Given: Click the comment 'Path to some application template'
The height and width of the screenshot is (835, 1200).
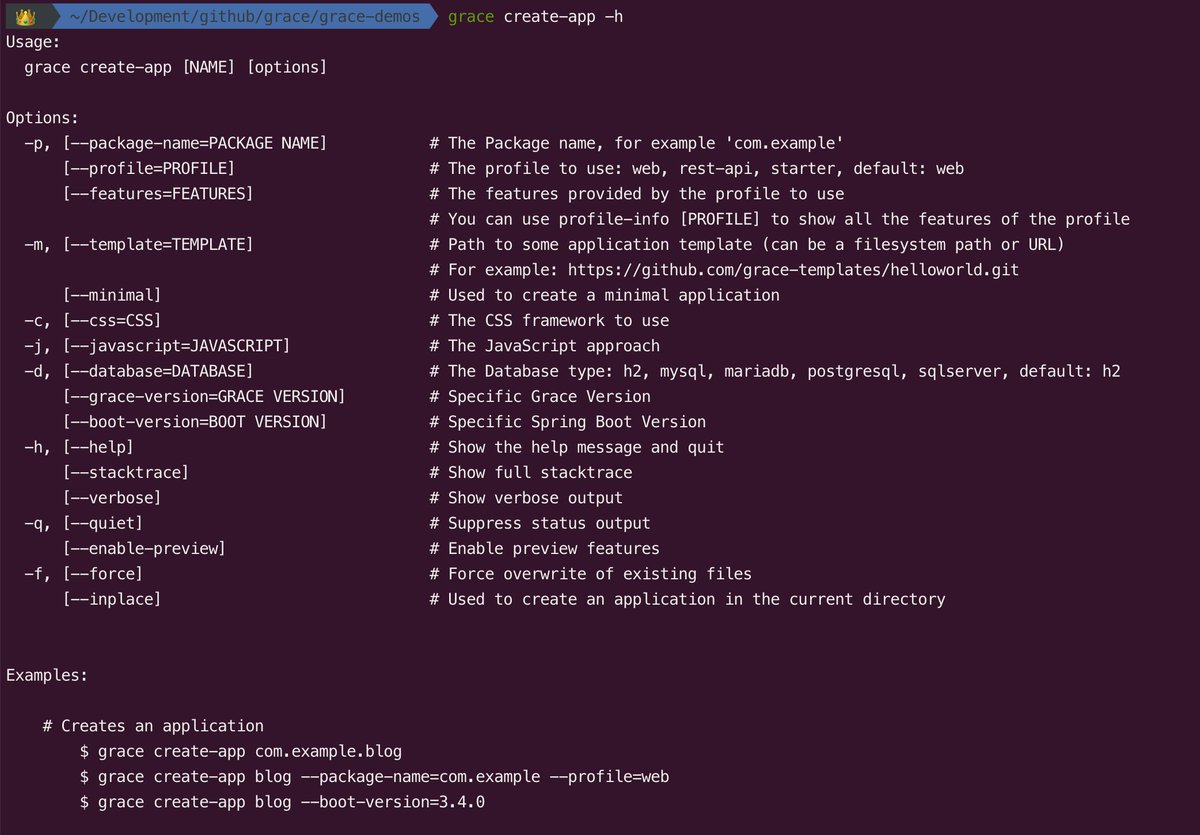Looking at the screenshot, I should pos(747,244).
